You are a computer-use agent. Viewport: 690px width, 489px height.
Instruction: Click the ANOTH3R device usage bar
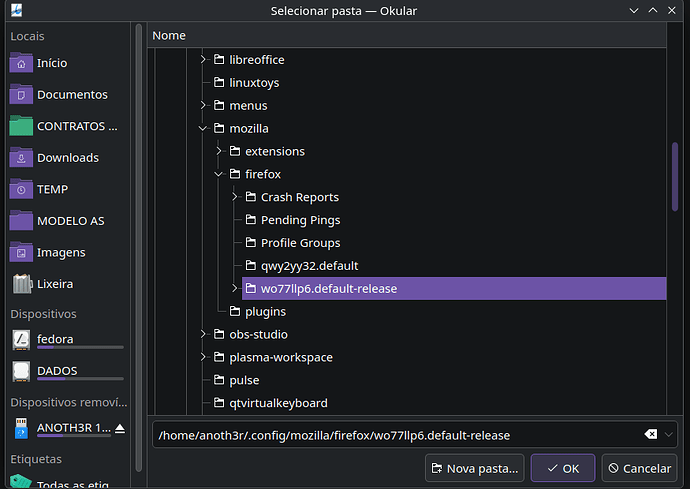click(x=73, y=436)
